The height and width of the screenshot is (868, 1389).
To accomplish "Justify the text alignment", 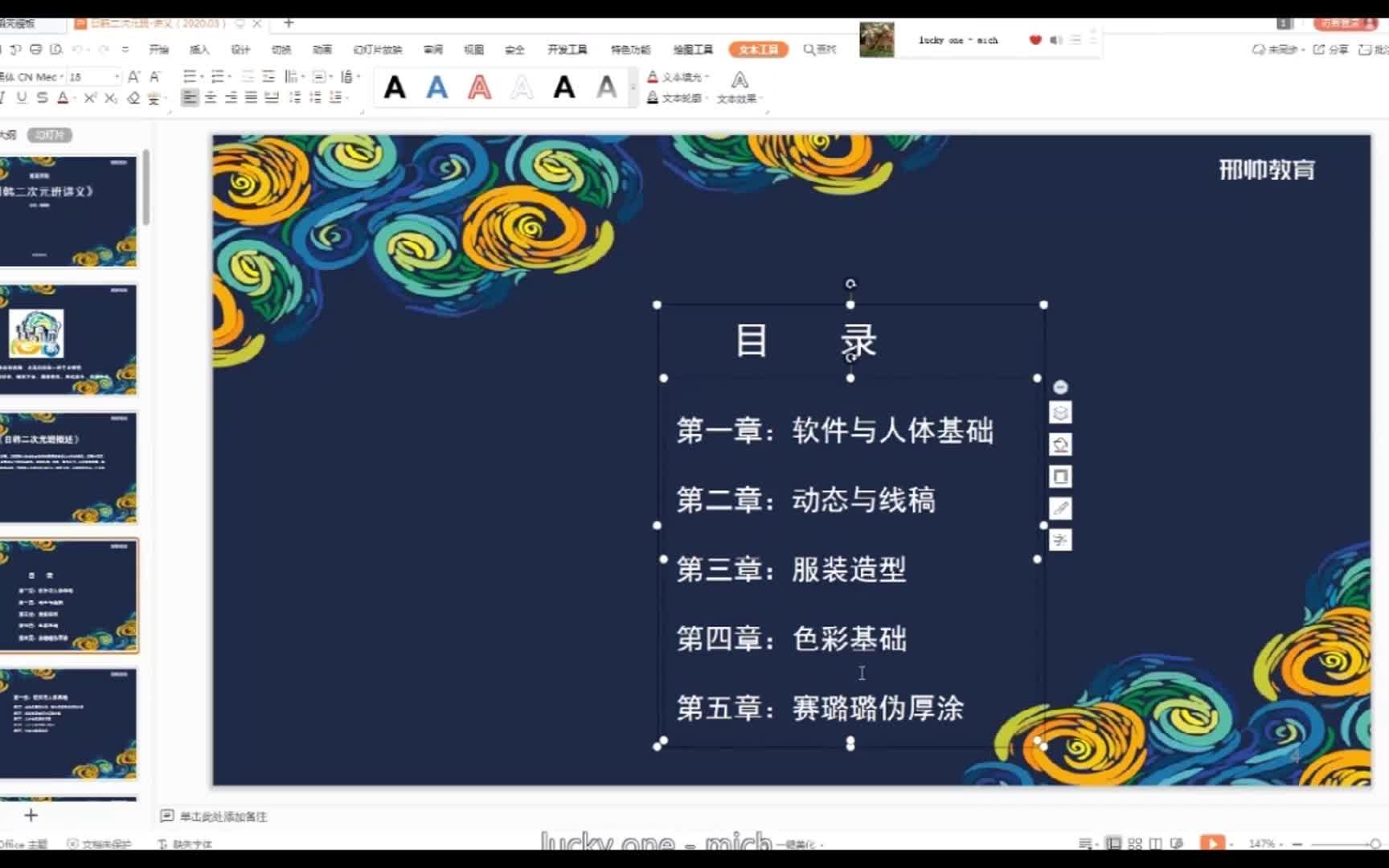I will pos(251,98).
